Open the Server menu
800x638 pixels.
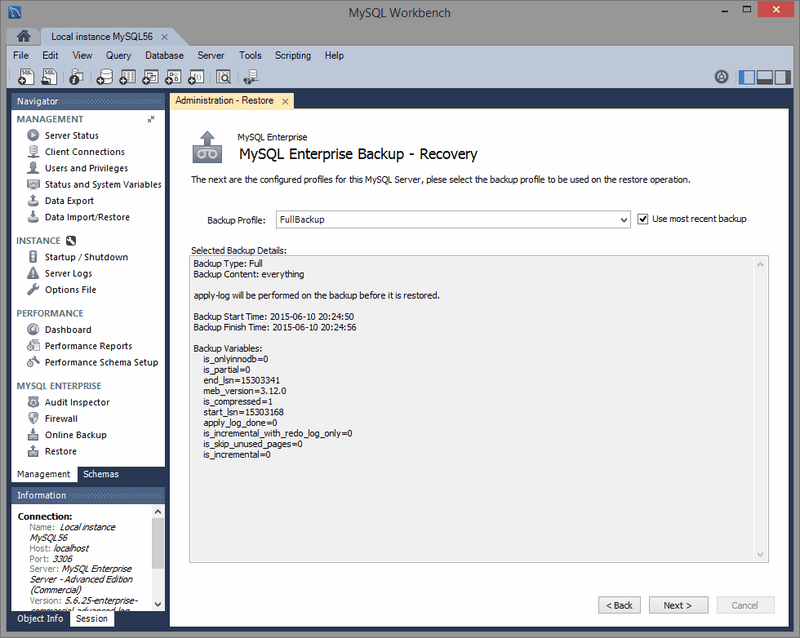tap(211, 55)
